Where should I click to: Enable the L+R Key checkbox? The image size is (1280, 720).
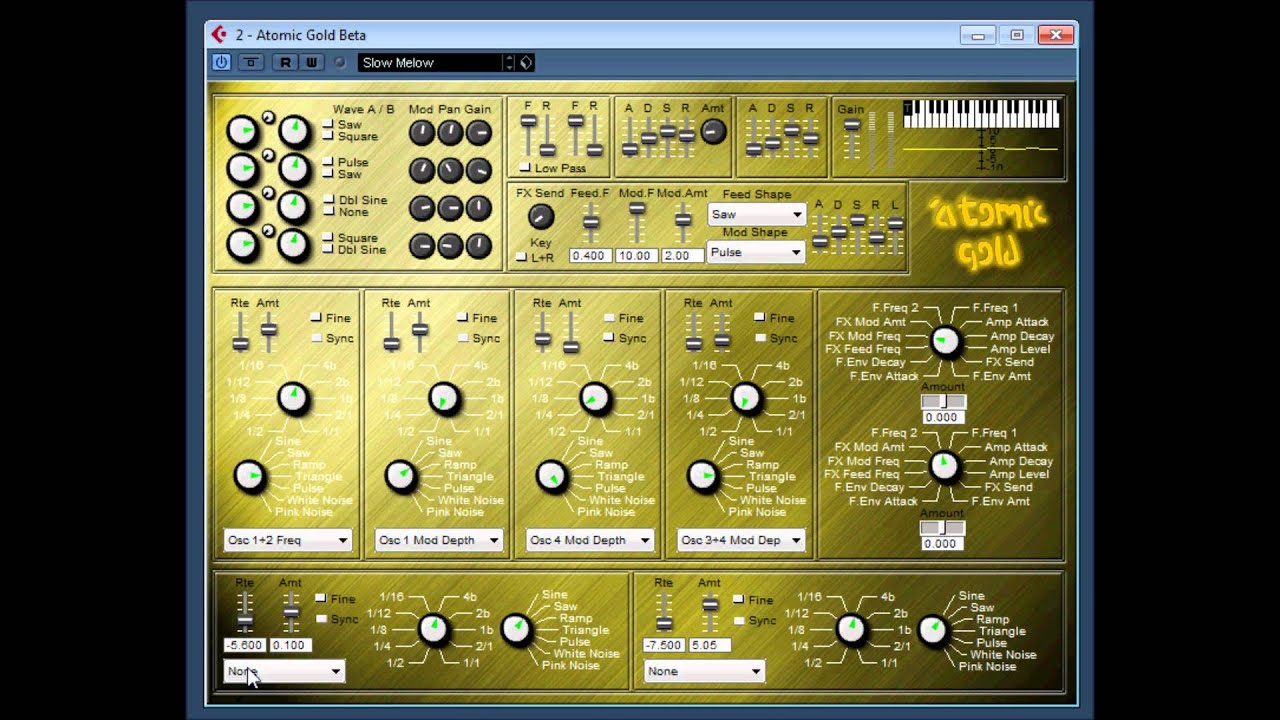tap(521, 258)
